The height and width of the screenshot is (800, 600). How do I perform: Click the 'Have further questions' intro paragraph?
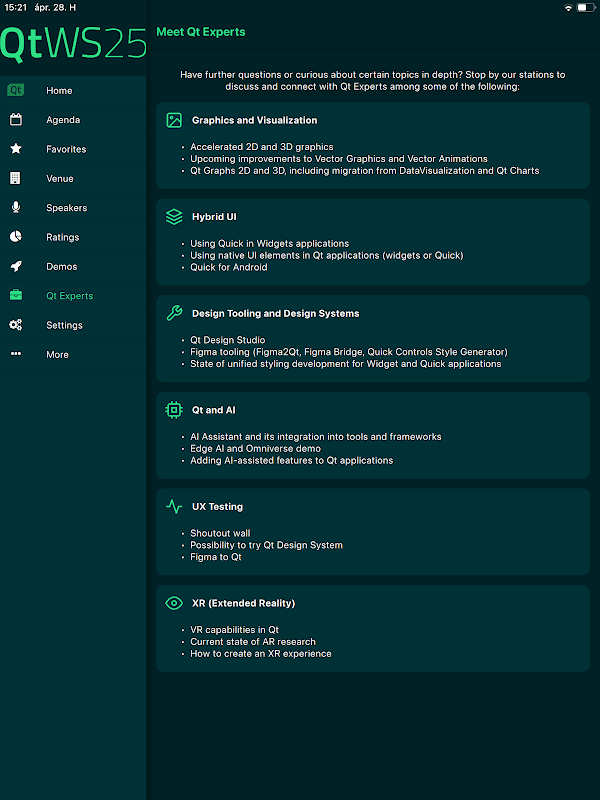[x=372, y=81]
